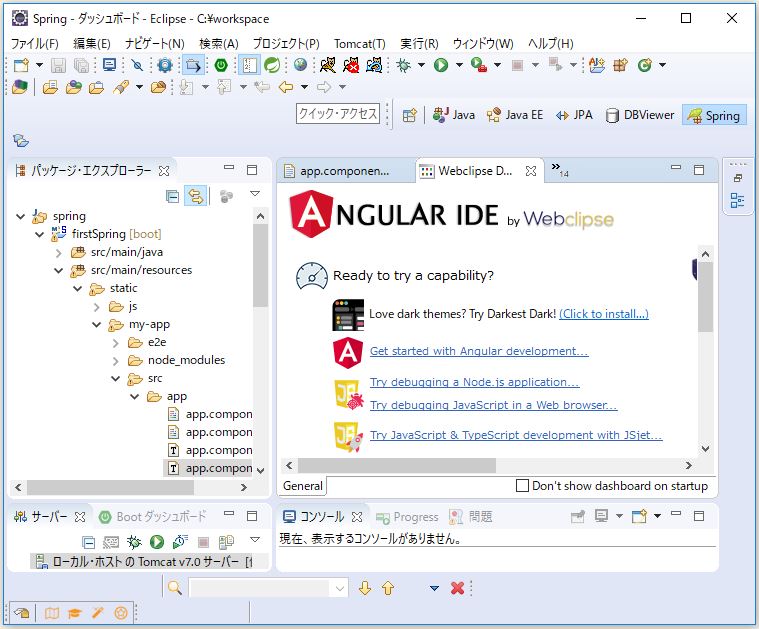This screenshot has height=629, width=759.
Task: Click the クイック・アクセス input field
Action: tap(338, 114)
